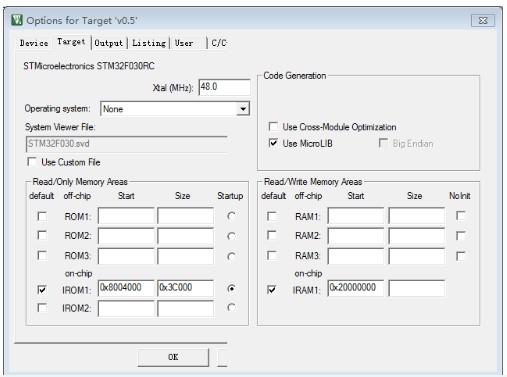Select the ROM1 Startup radio button
Image resolution: width=507 pixels, height=377 pixels.
click(231, 216)
